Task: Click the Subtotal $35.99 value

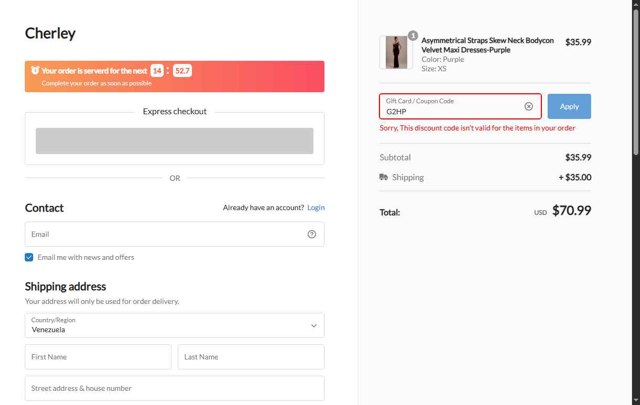Action: point(578,158)
